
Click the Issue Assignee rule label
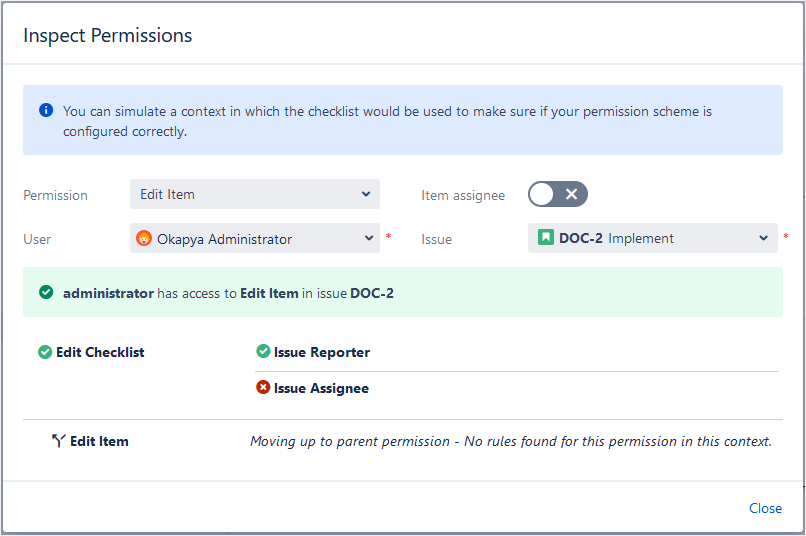tap(321, 388)
